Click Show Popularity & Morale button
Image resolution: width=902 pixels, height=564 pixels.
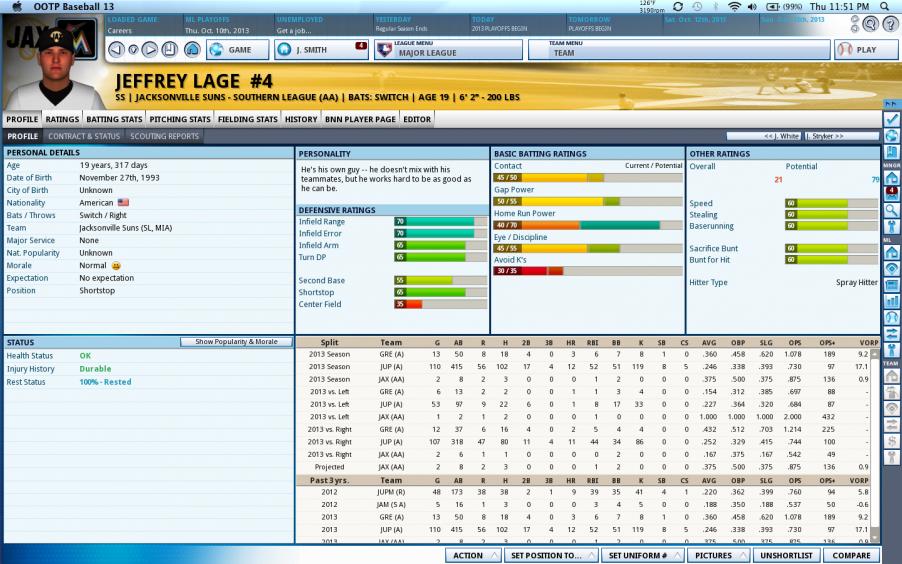pyautogui.click(x=236, y=342)
